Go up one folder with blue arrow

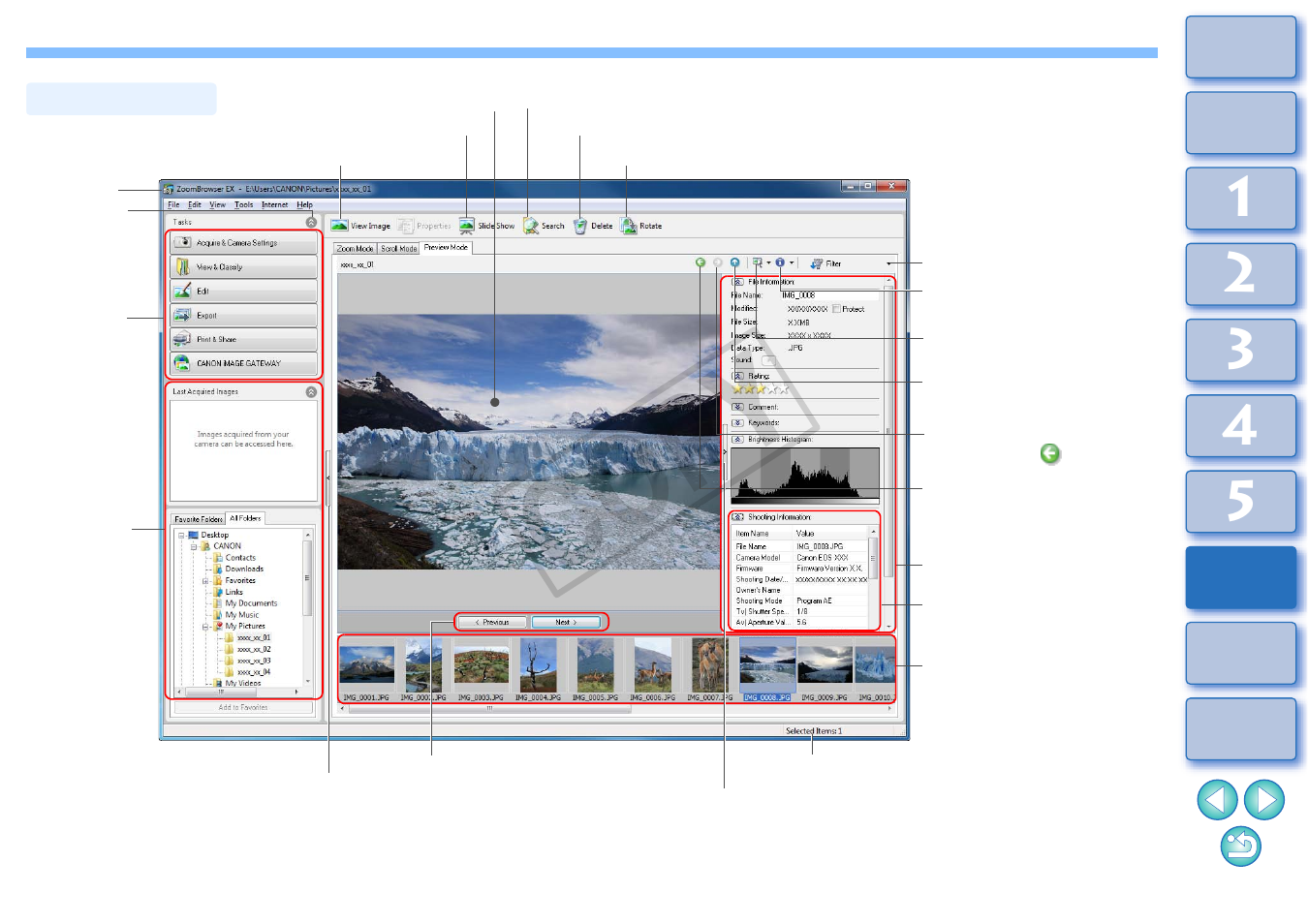tap(735, 262)
